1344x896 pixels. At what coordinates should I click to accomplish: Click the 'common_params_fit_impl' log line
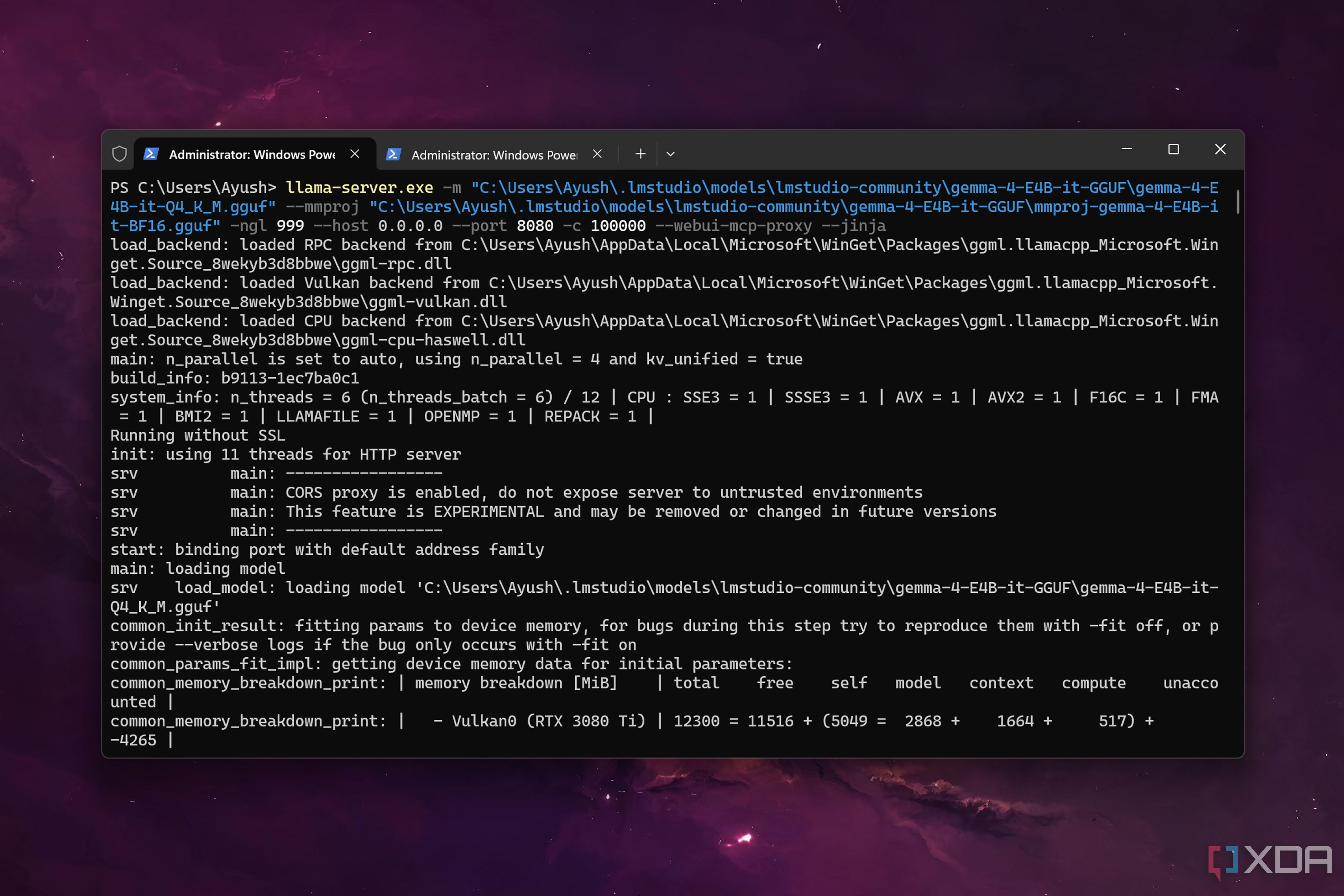pos(452,664)
